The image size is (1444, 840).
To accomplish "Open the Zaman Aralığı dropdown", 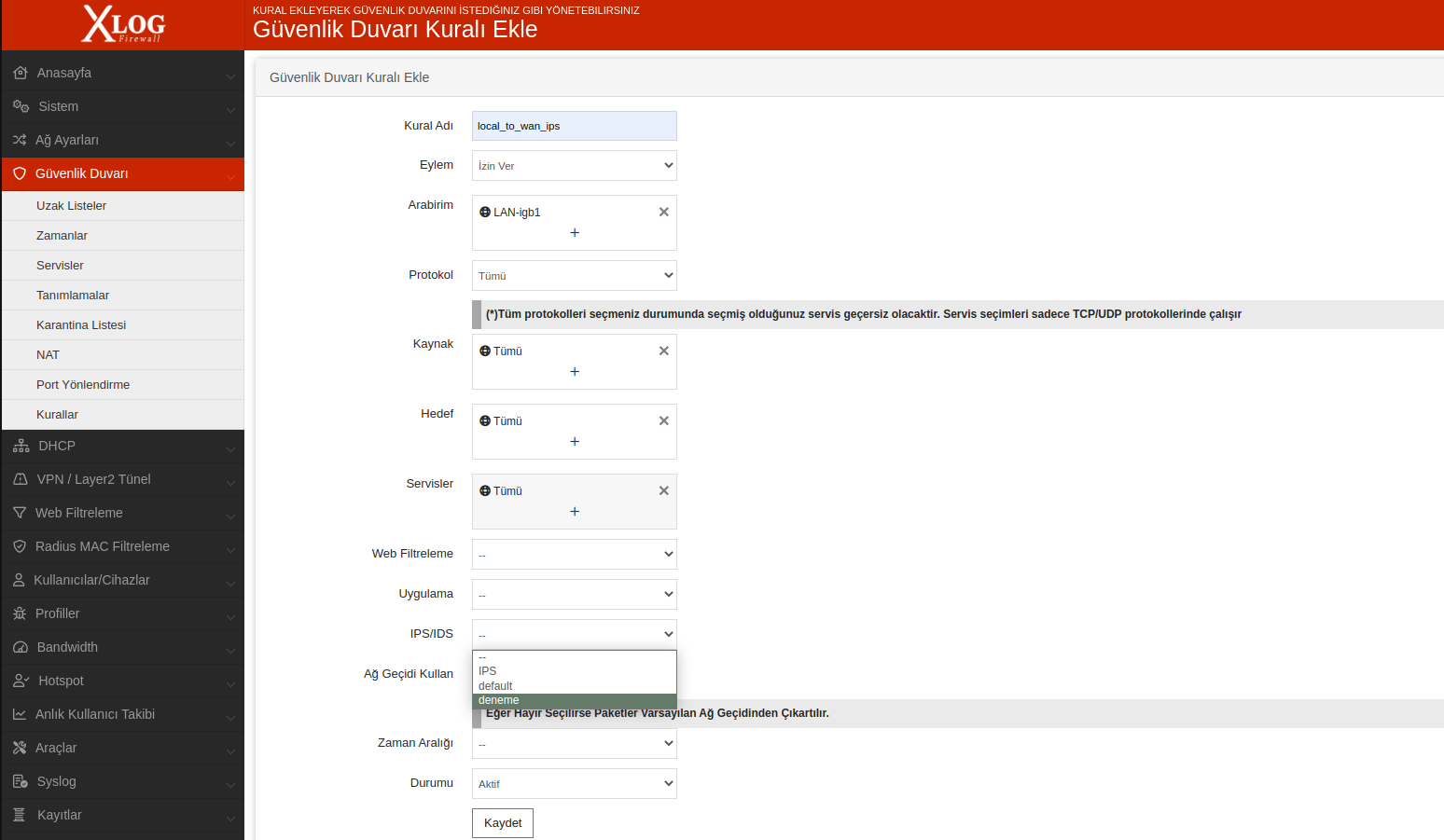I will point(575,743).
